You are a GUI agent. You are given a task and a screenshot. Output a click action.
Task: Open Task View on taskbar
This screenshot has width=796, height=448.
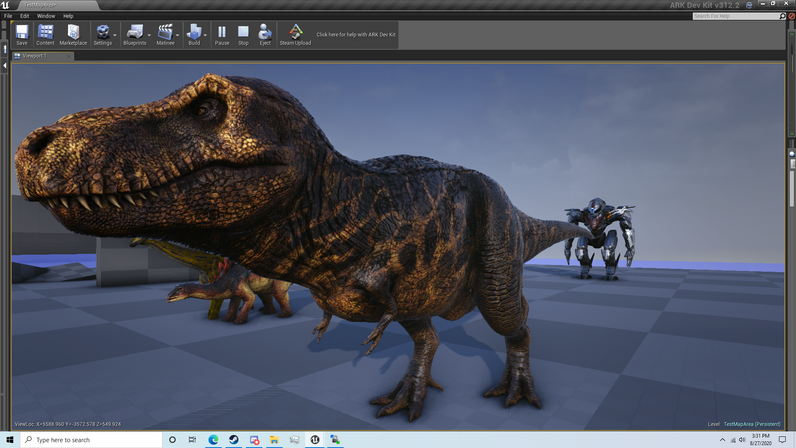192,439
